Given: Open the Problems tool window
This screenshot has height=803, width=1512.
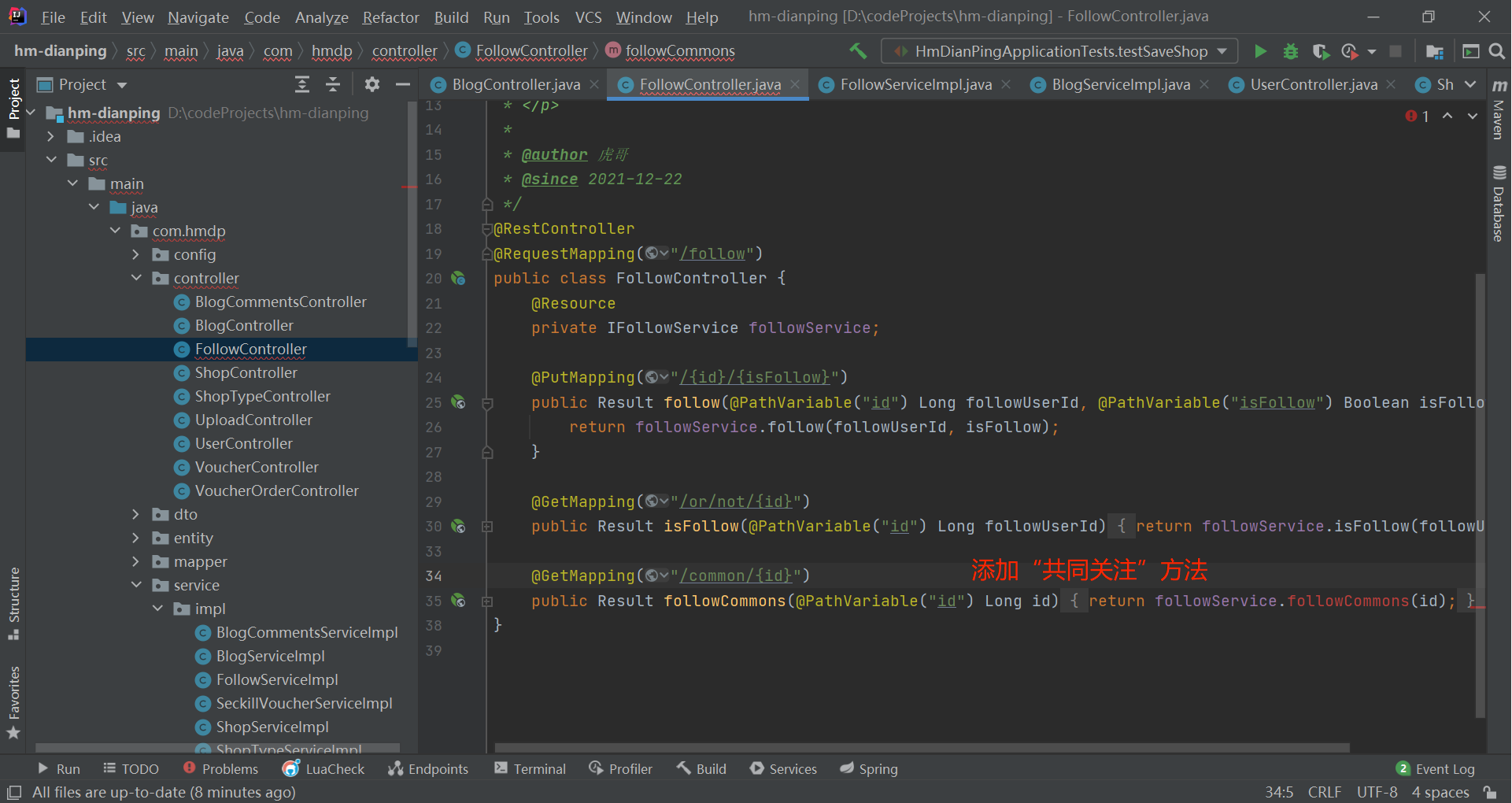Looking at the screenshot, I should click(220, 768).
